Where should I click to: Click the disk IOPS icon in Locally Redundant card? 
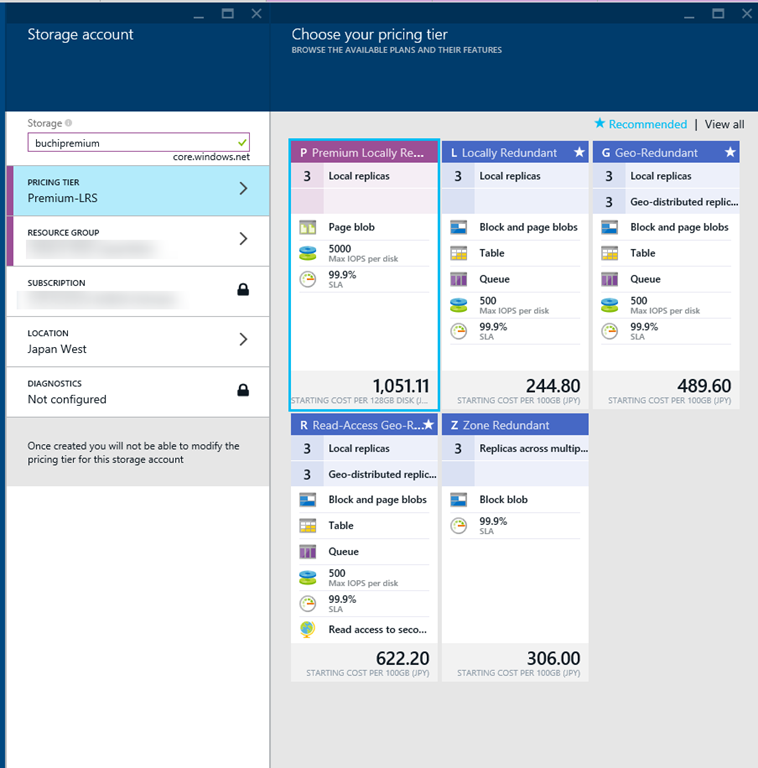coord(458,305)
